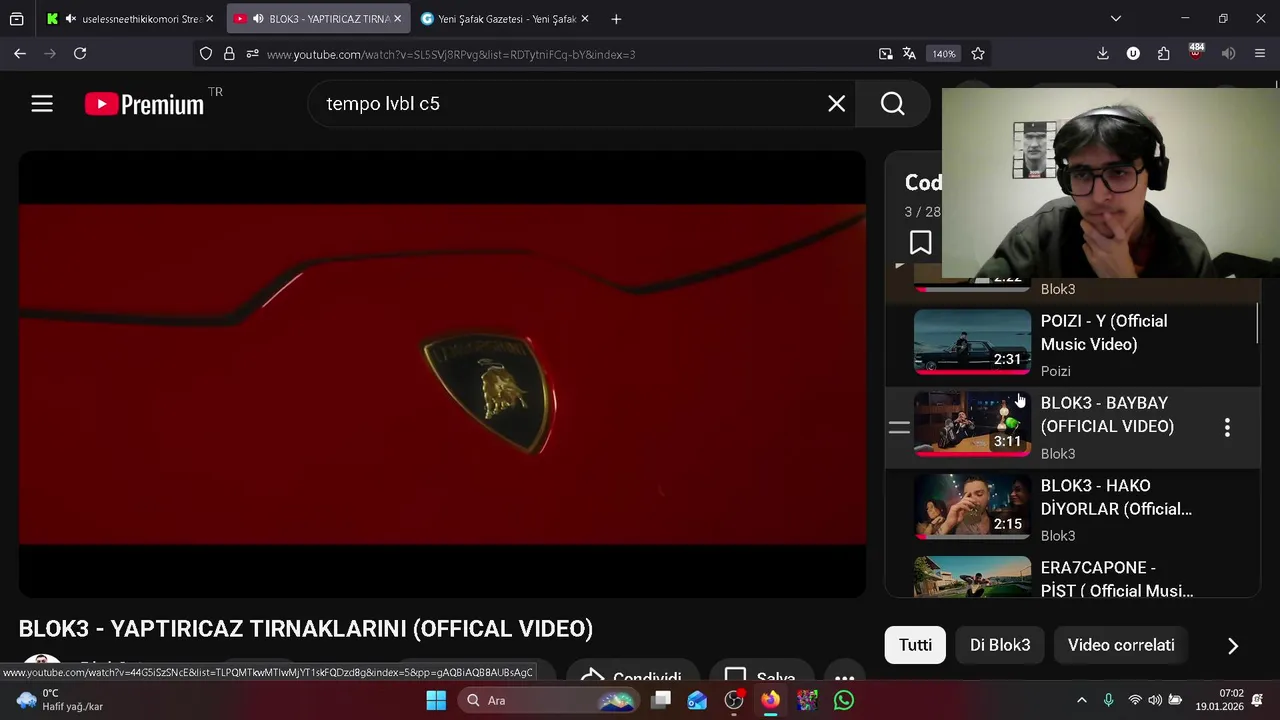Save playlist with the bookmark icon
Viewport: 1280px width, 720px height.
tap(920, 243)
